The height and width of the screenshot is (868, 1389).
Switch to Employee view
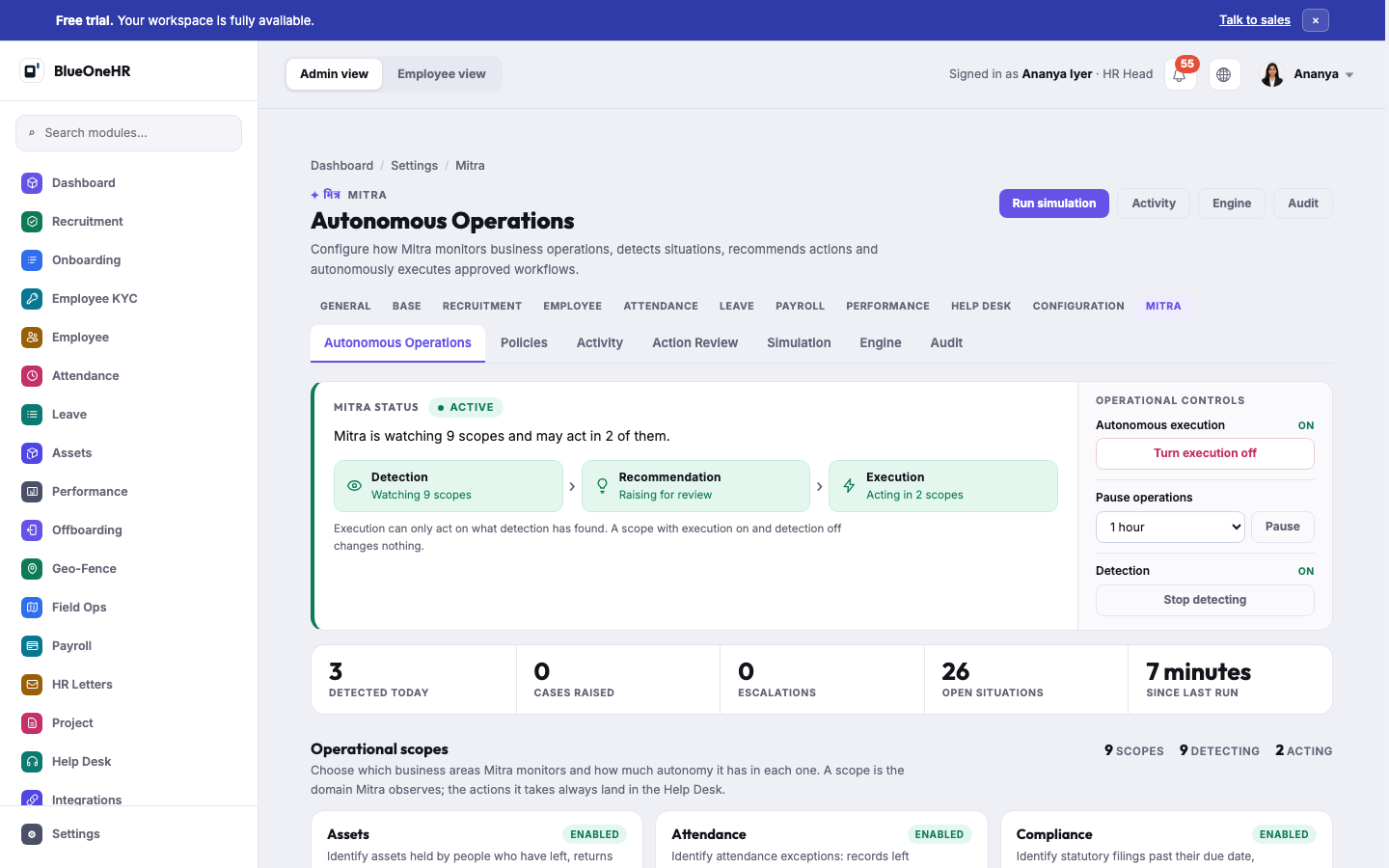[442, 74]
